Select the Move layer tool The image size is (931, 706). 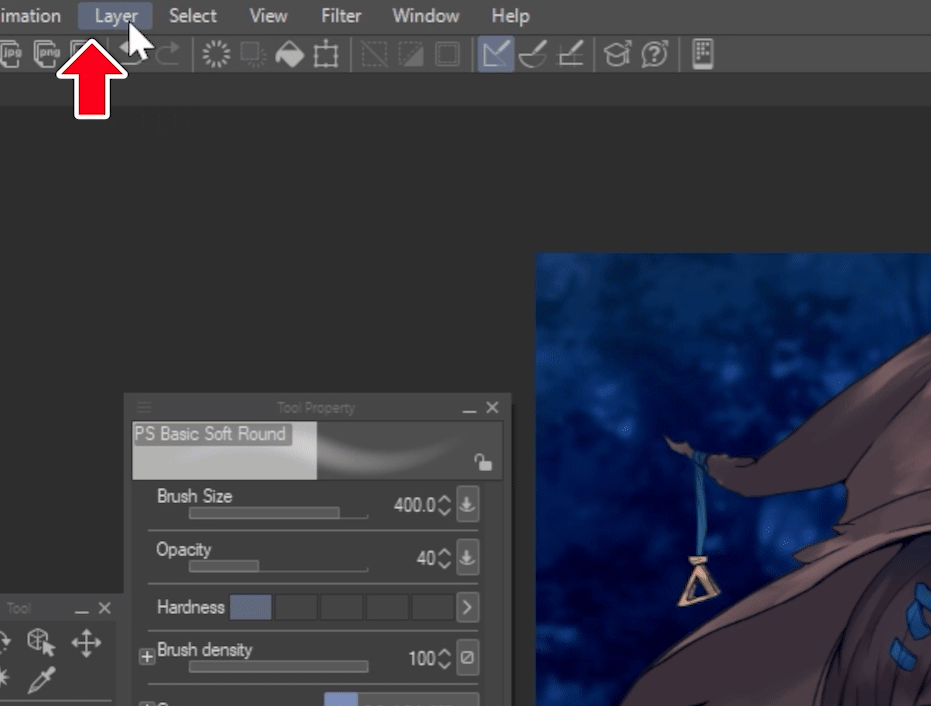pyautogui.click(x=86, y=642)
